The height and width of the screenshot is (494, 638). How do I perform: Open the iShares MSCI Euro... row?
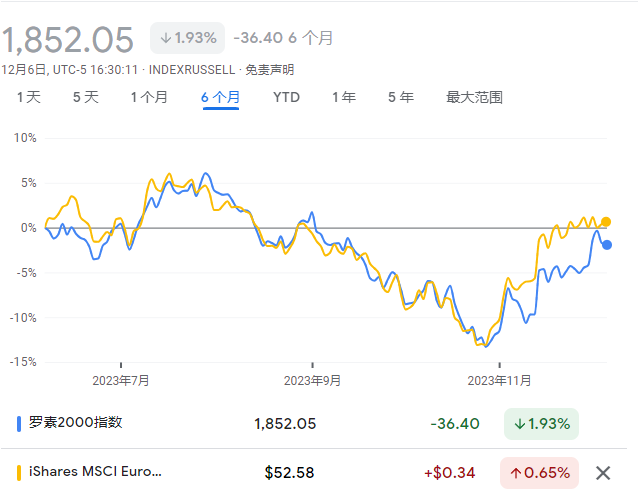tap(313, 472)
